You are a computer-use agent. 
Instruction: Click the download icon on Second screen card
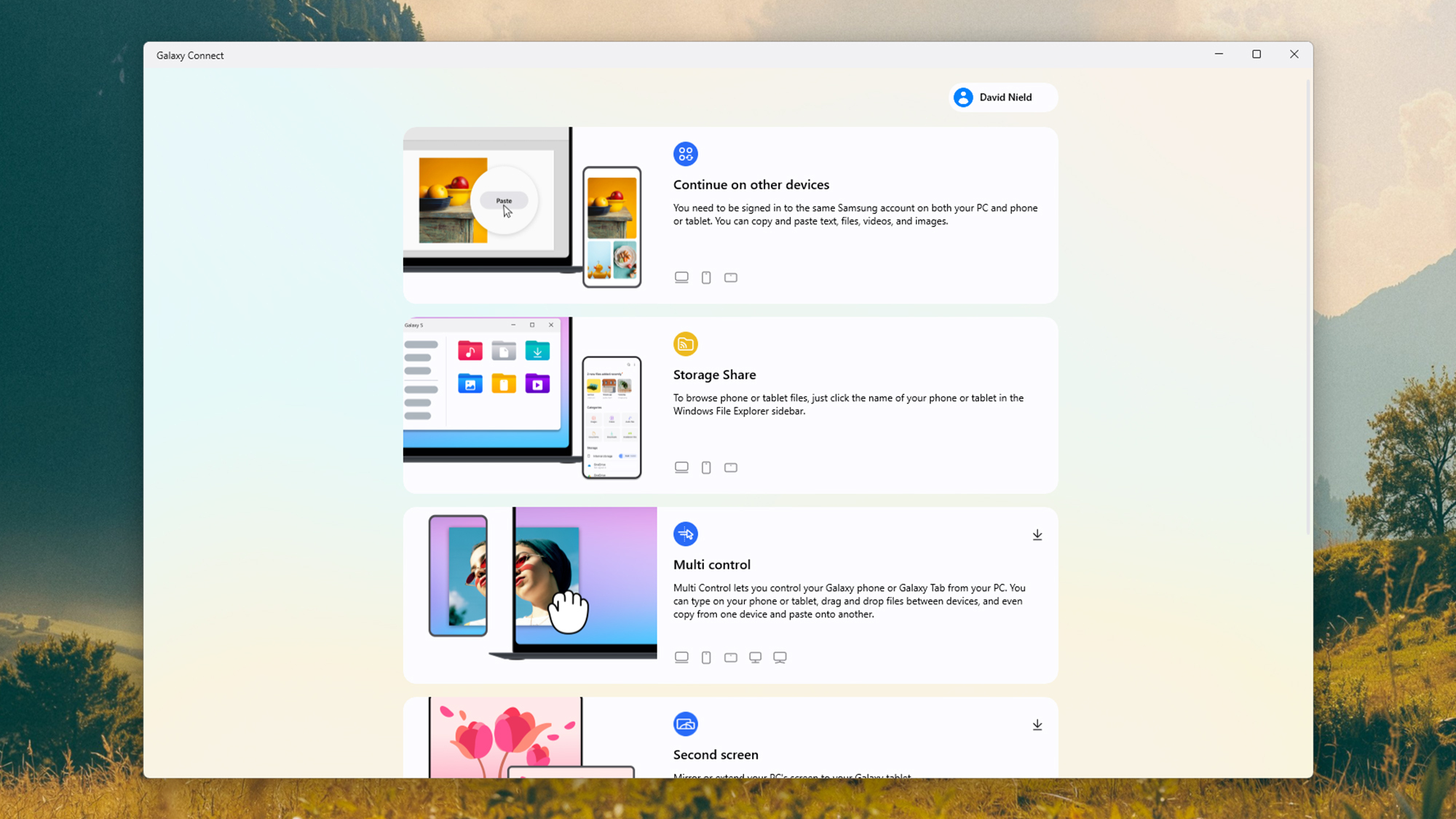(1037, 724)
